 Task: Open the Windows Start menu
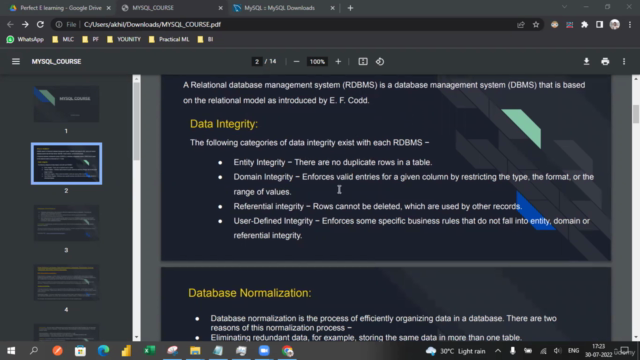[x=11, y=351]
